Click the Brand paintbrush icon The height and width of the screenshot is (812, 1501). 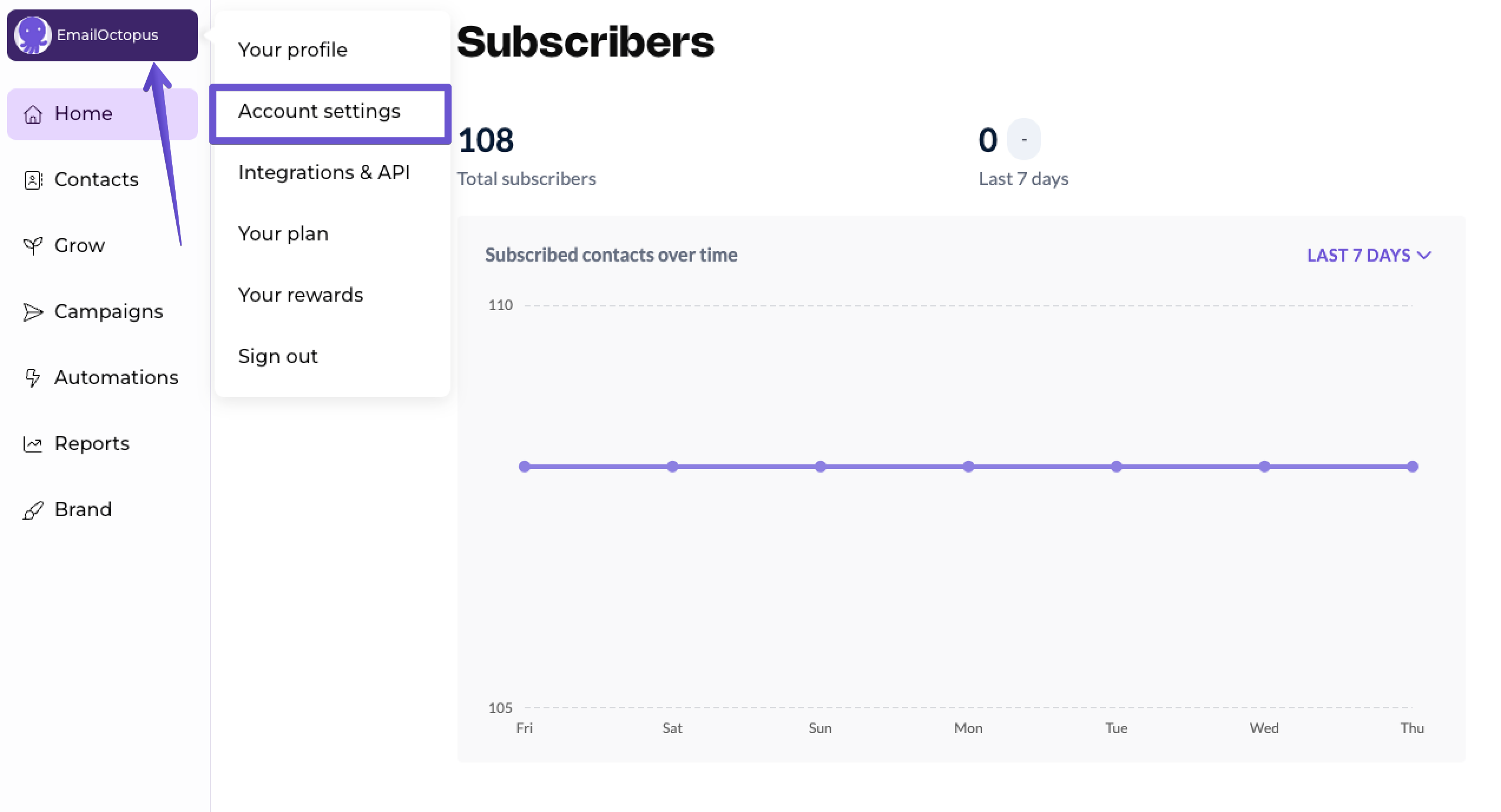33,510
